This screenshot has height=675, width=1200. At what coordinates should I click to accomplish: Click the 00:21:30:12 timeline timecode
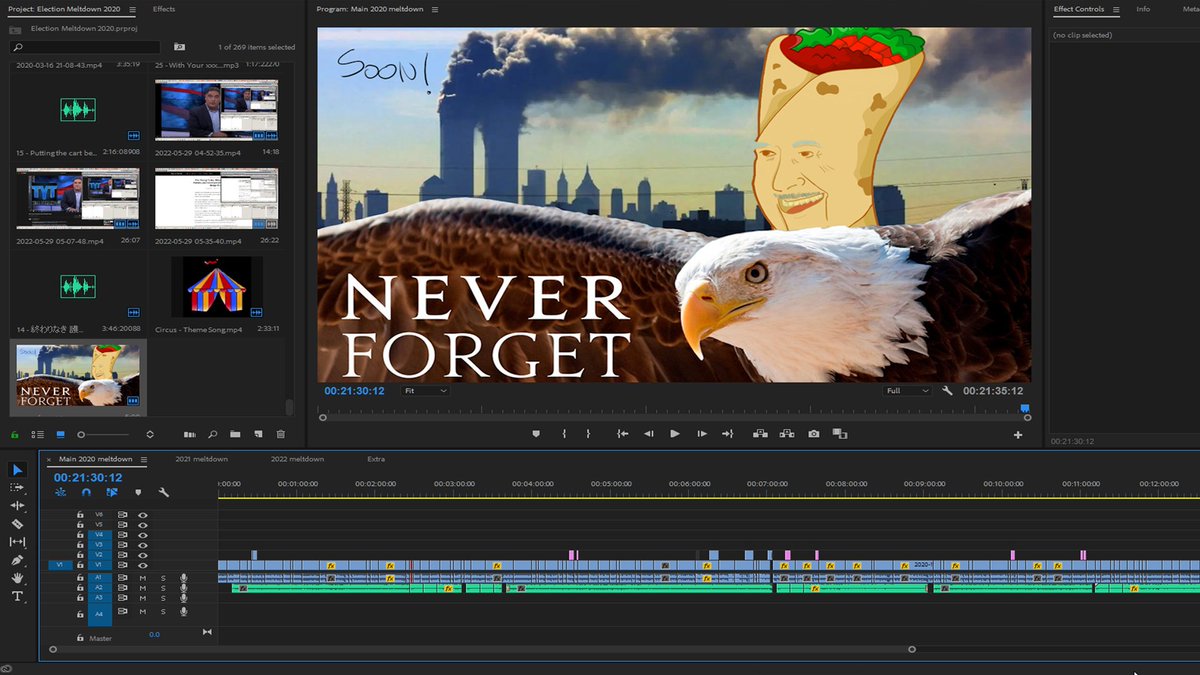[88, 477]
